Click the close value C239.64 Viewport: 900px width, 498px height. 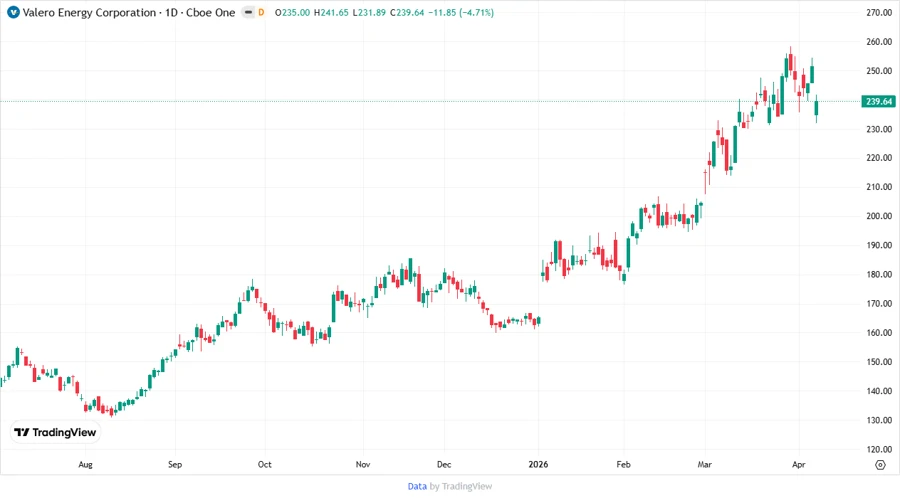pos(406,12)
